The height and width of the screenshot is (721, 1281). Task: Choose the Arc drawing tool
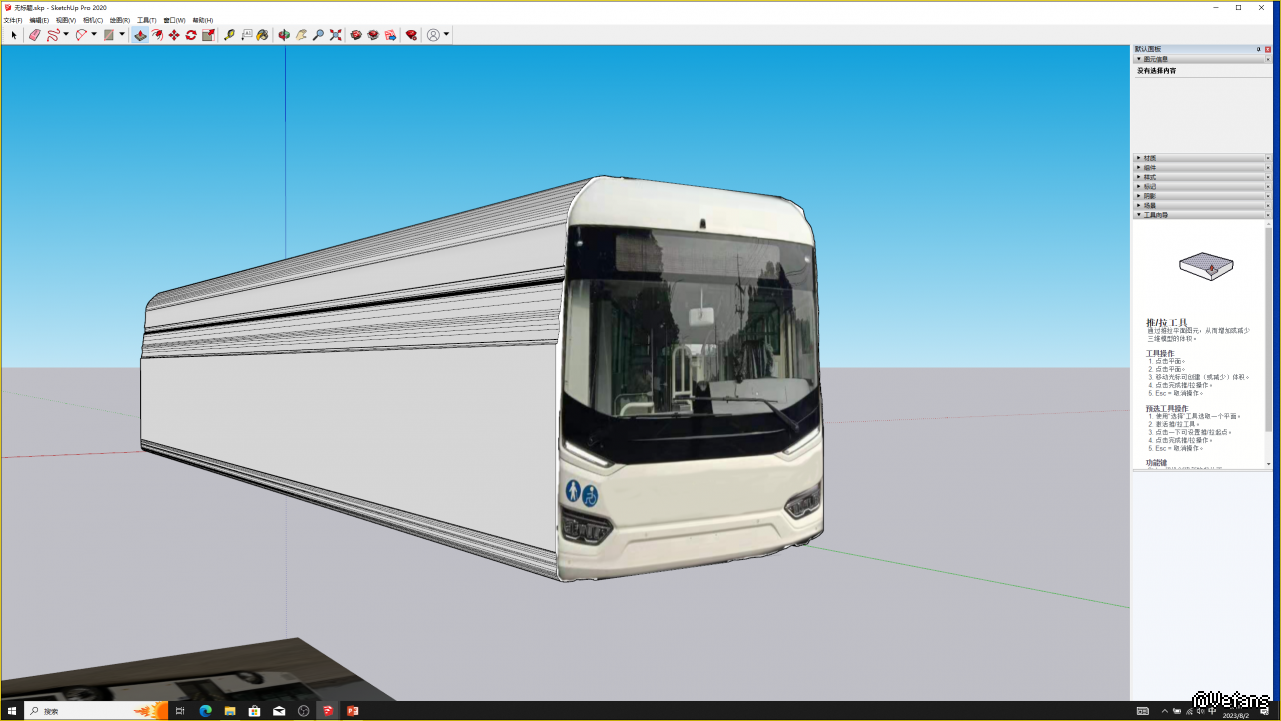click(x=81, y=35)
